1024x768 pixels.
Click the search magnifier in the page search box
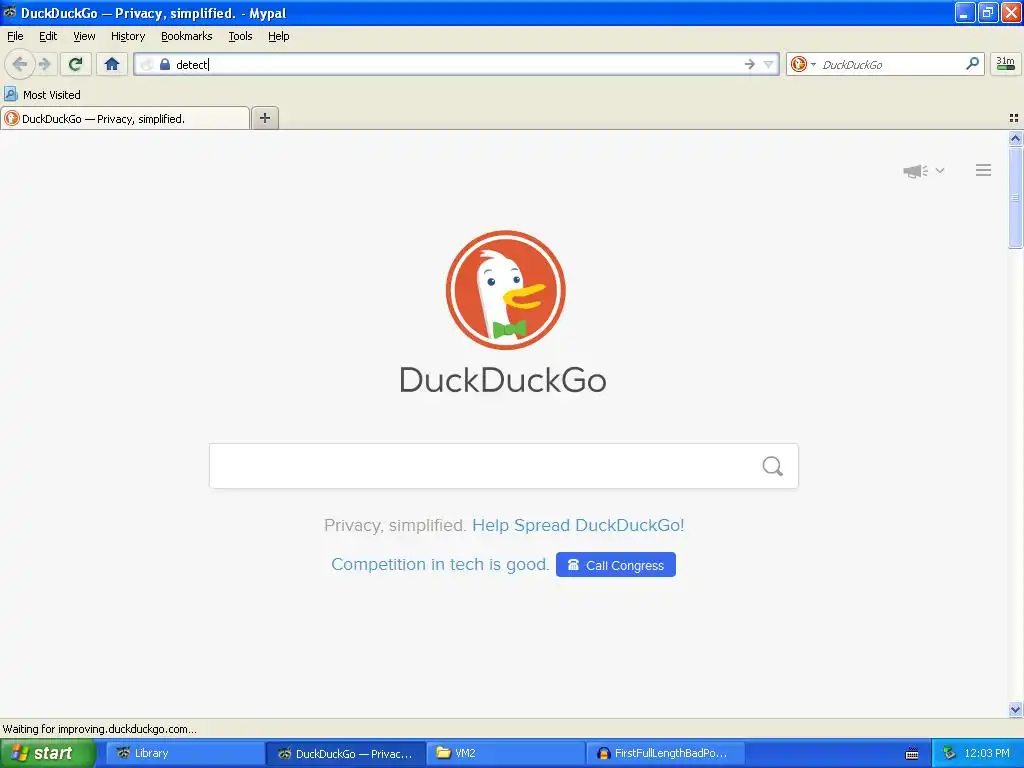pos(773,466)
